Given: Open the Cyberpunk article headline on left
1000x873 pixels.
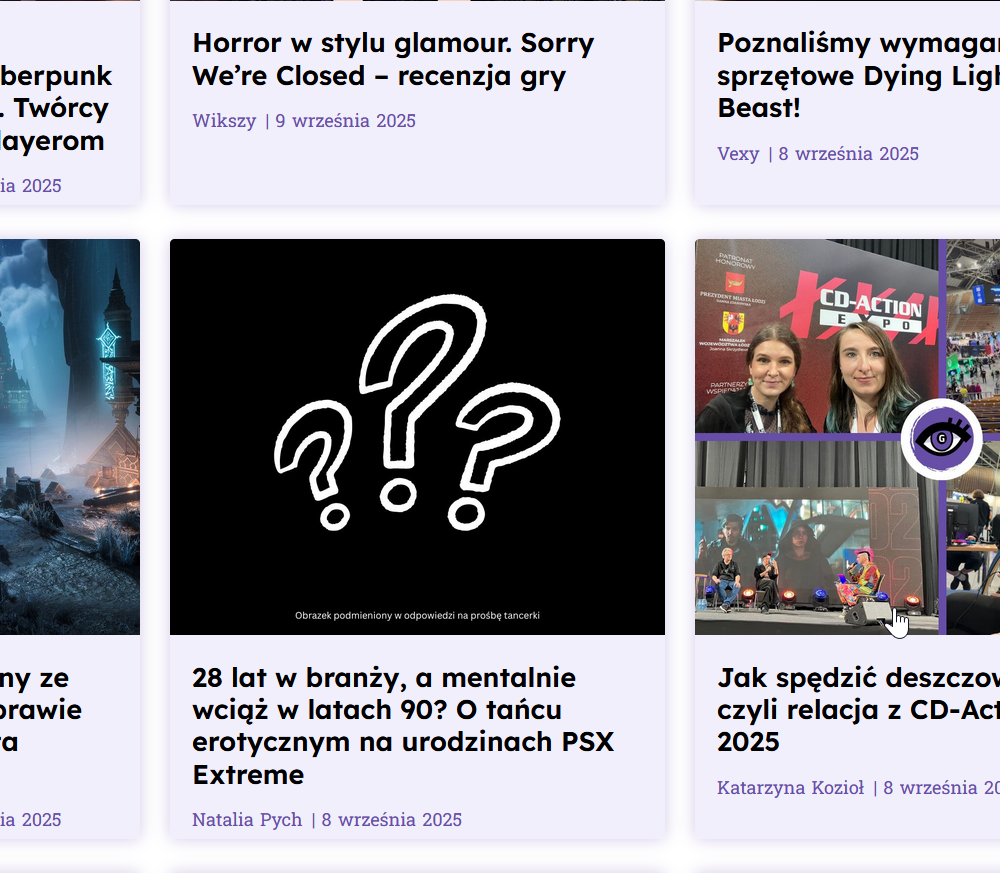Looking at the screenshot, I should pos(56,108).
